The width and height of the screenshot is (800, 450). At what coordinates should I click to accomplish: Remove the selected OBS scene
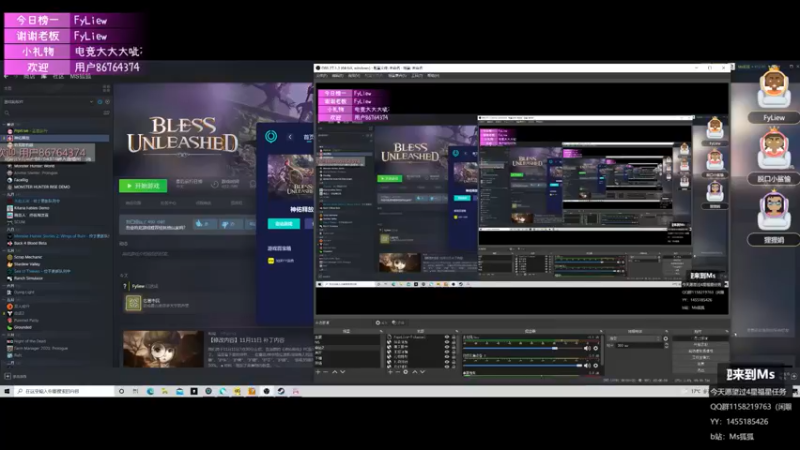[x=326, y=372]
